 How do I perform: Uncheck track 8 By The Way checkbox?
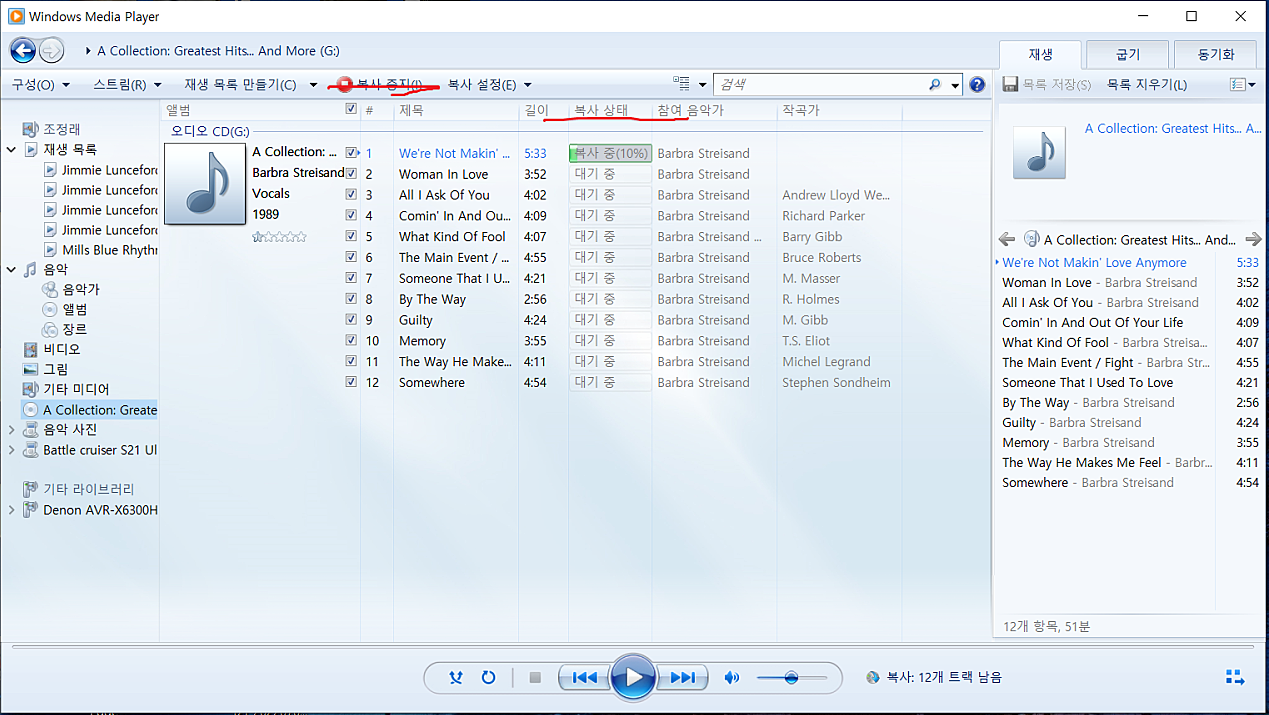tap(351, 299)
